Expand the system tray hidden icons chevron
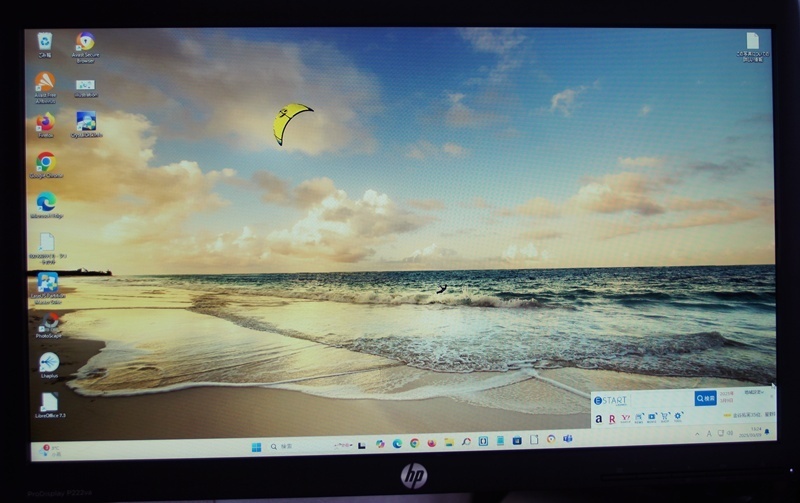This screenshot has width=800, height=503. pyautogui.click(x=696, y=435)
